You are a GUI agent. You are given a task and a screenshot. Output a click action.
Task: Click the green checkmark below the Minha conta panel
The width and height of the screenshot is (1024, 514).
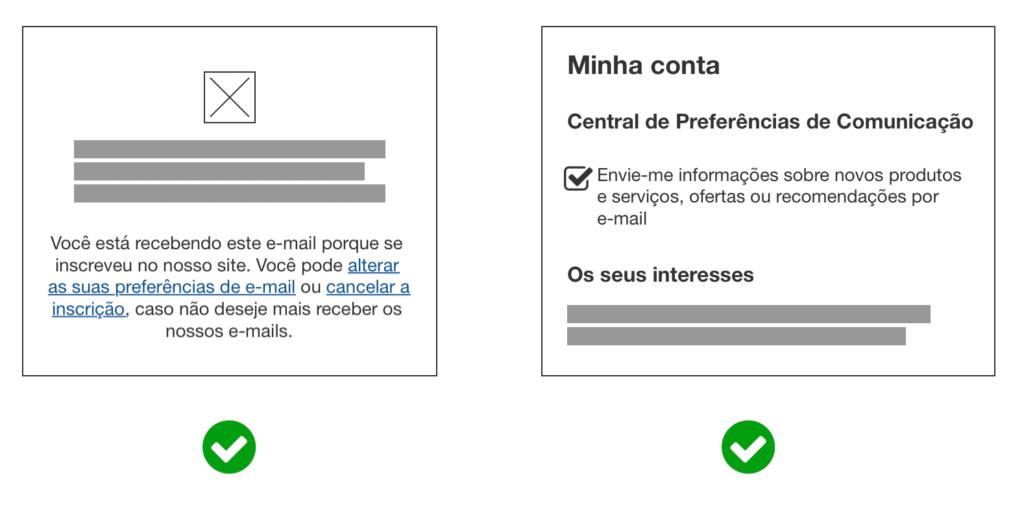click(748, 447)
